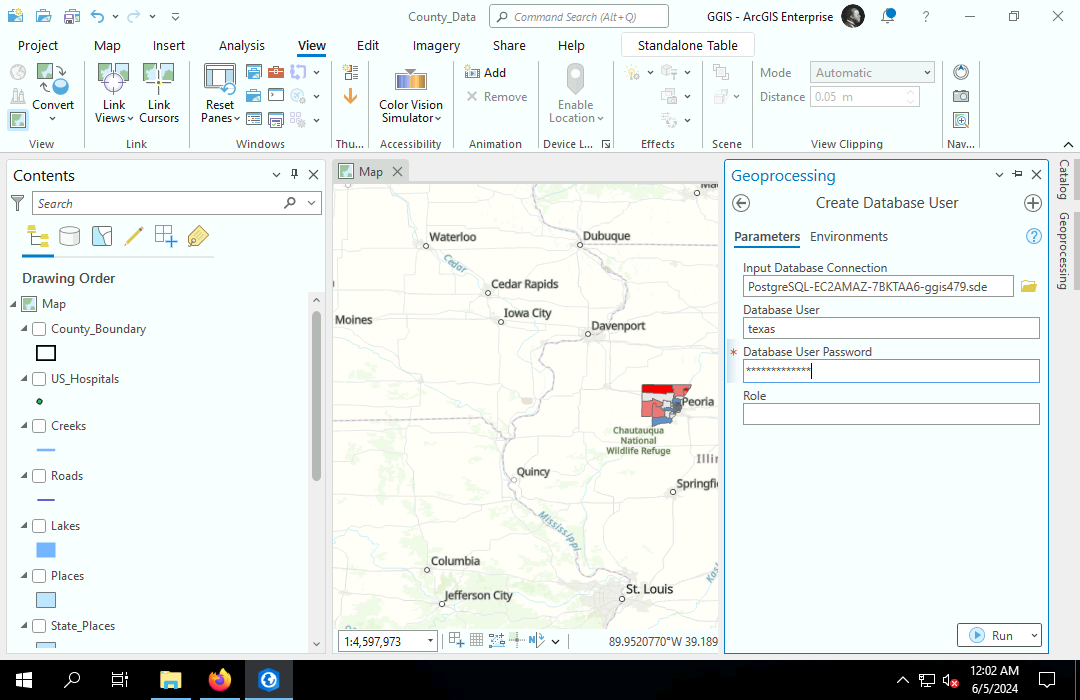The width and height of the screenshot is (1080, 700).
Task: Click the Lakes blue symbol swatch
Action: 46,550
